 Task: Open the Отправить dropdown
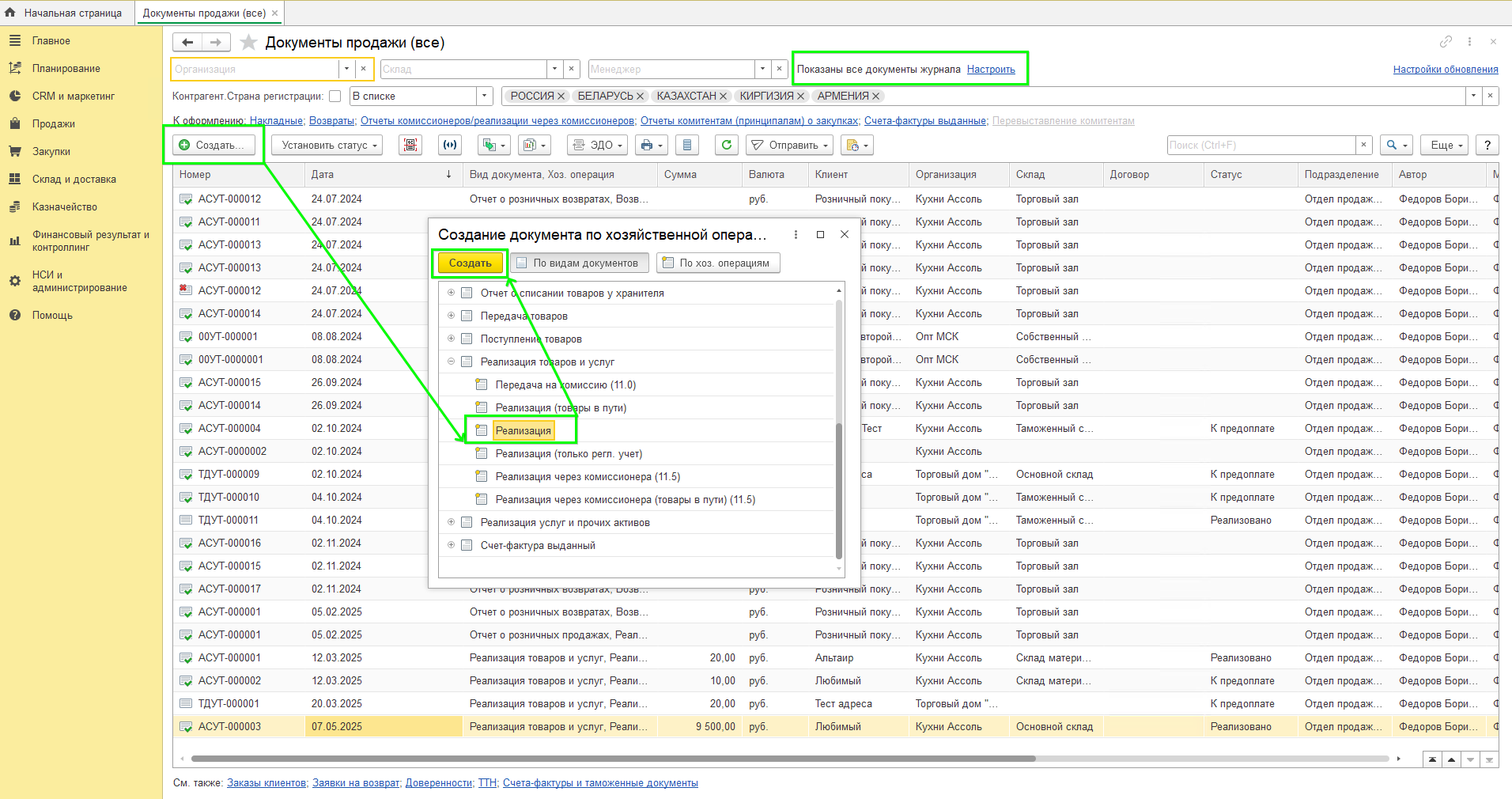coord(789,145)
